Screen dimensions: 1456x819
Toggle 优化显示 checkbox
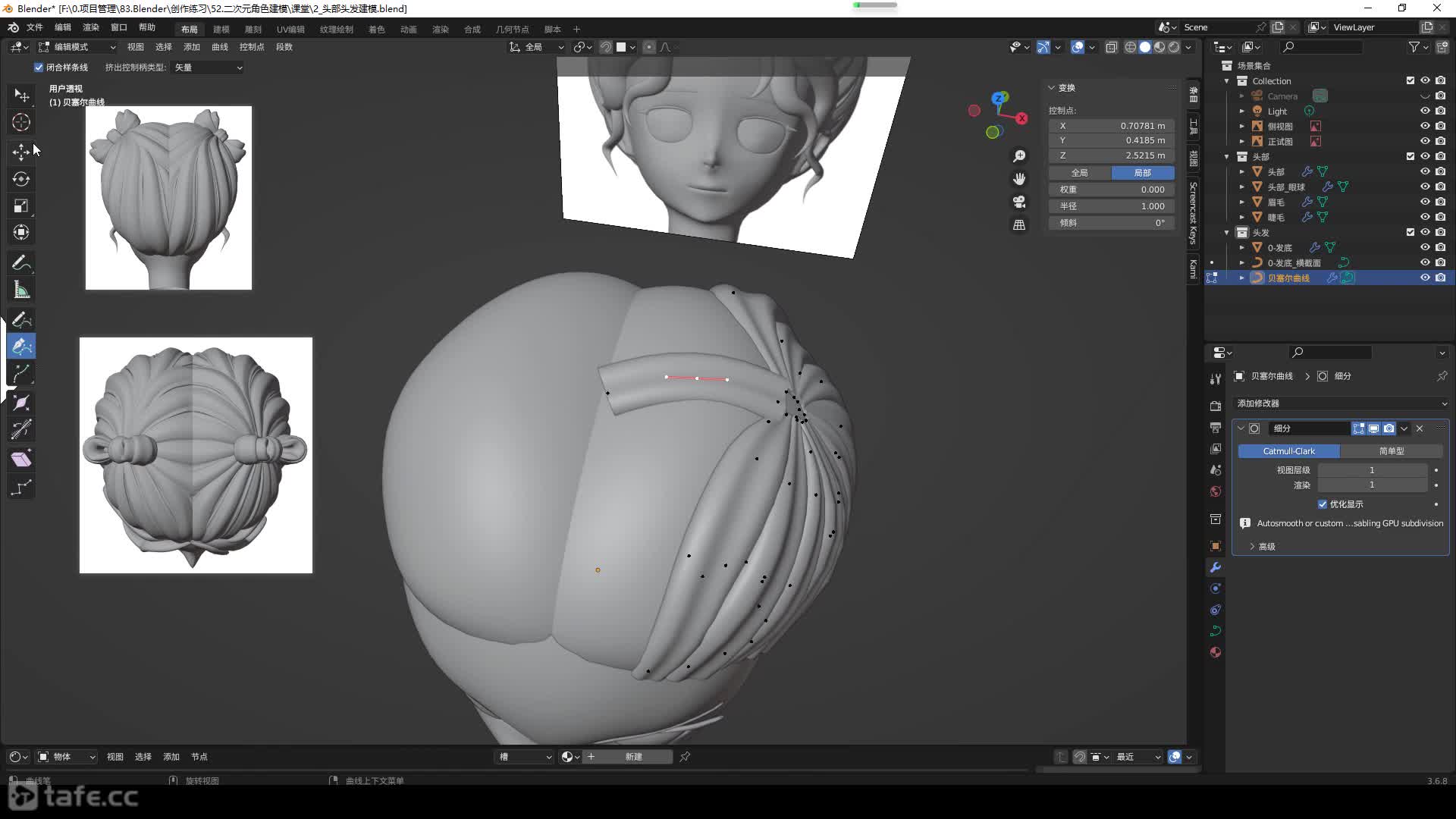click(x=1323, y=504)
